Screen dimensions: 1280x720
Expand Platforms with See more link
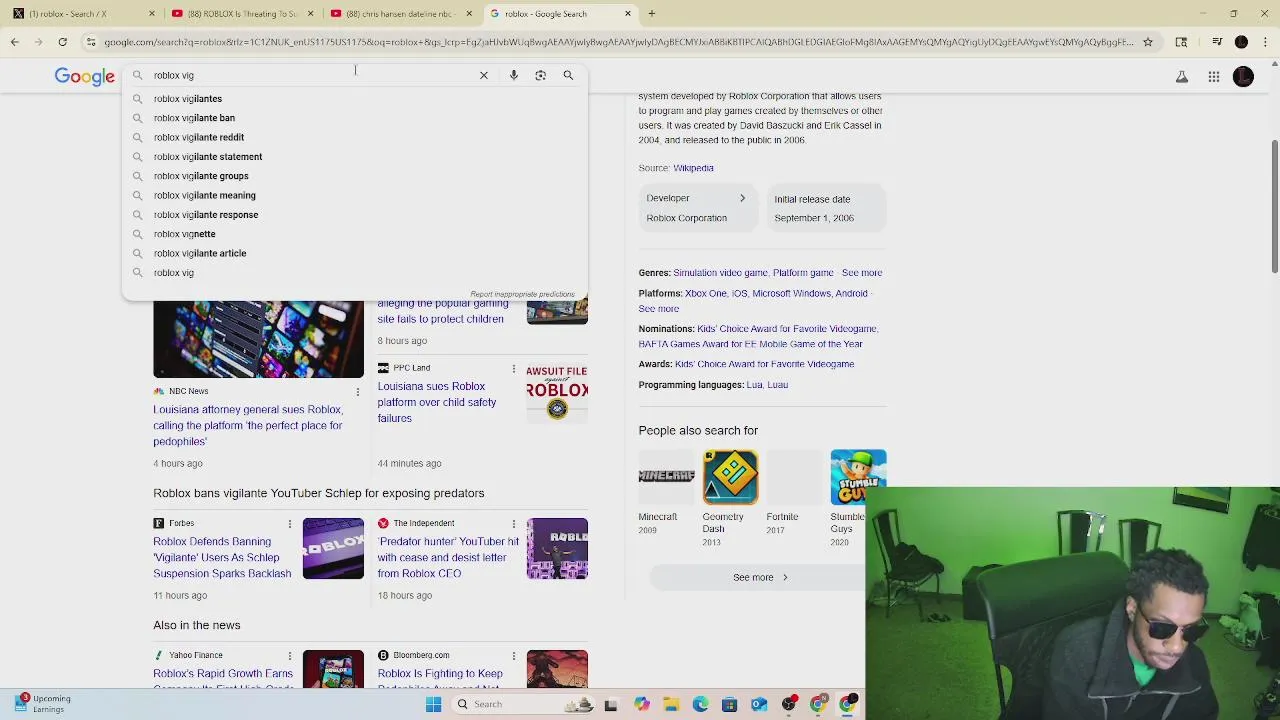[x=659, y=309]
